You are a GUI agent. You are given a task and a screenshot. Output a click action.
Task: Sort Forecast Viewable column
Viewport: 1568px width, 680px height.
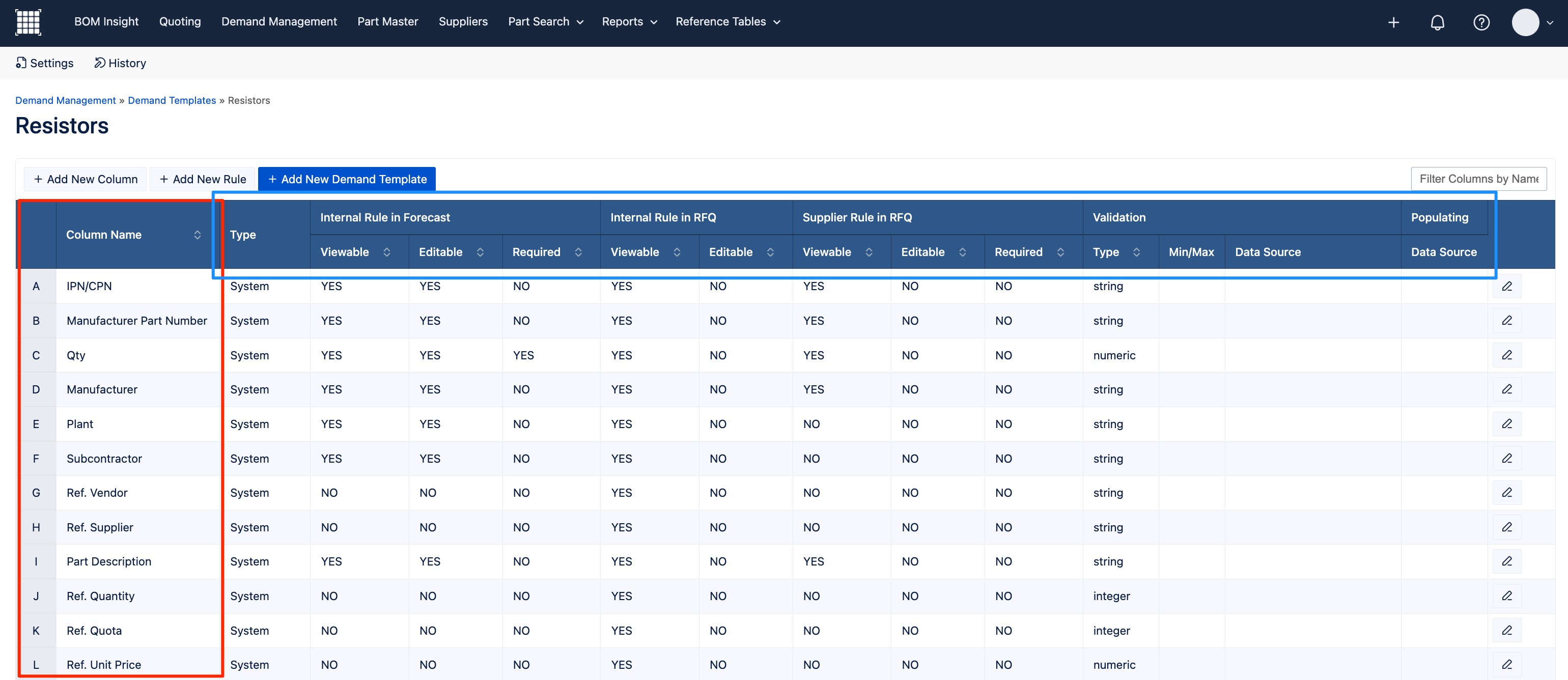(x=386, y=252)
